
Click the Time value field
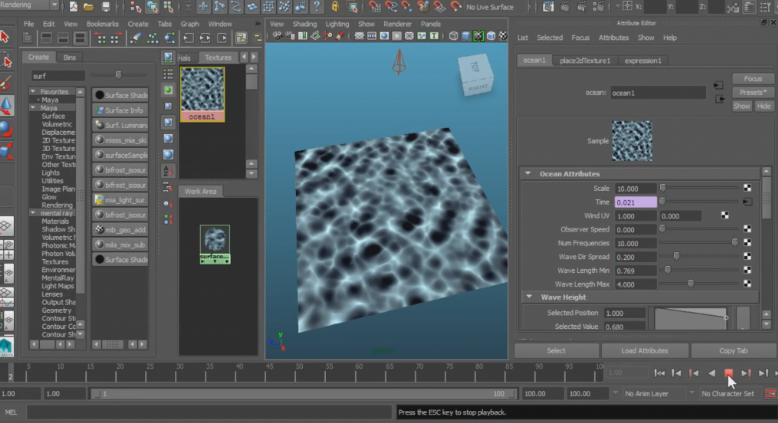pos(636,202)
